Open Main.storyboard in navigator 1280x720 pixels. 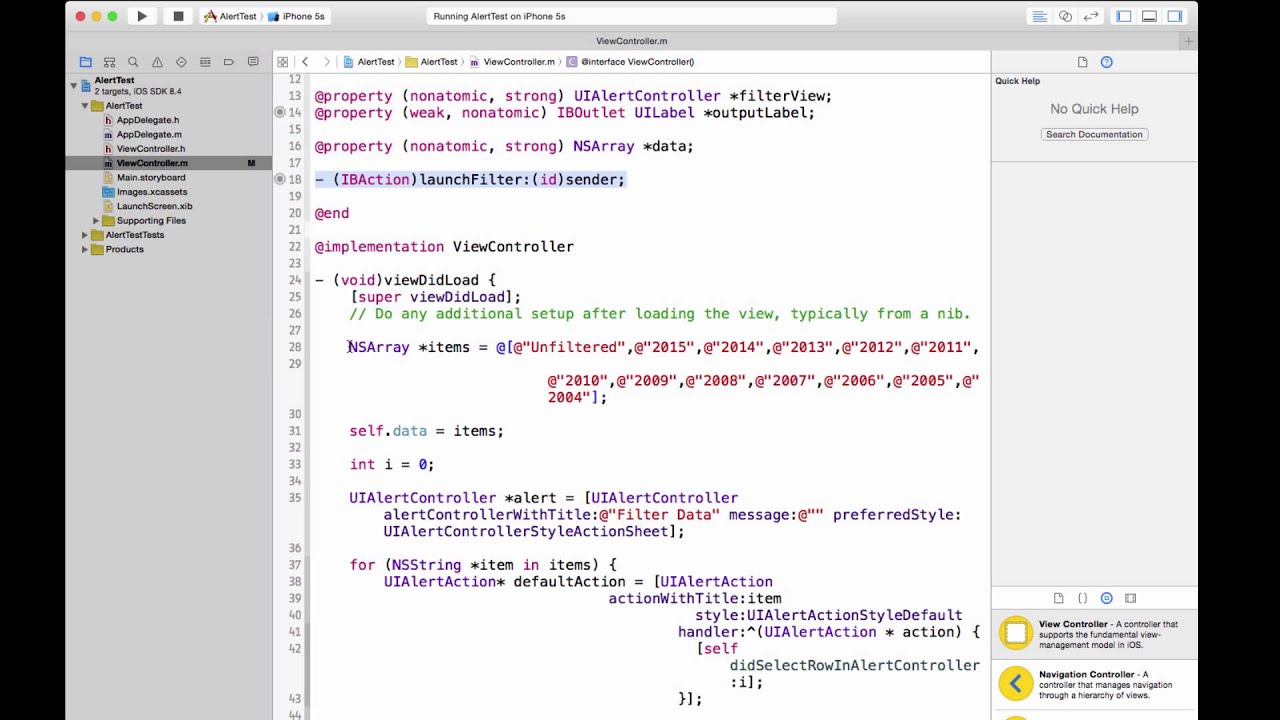[151, 177]
